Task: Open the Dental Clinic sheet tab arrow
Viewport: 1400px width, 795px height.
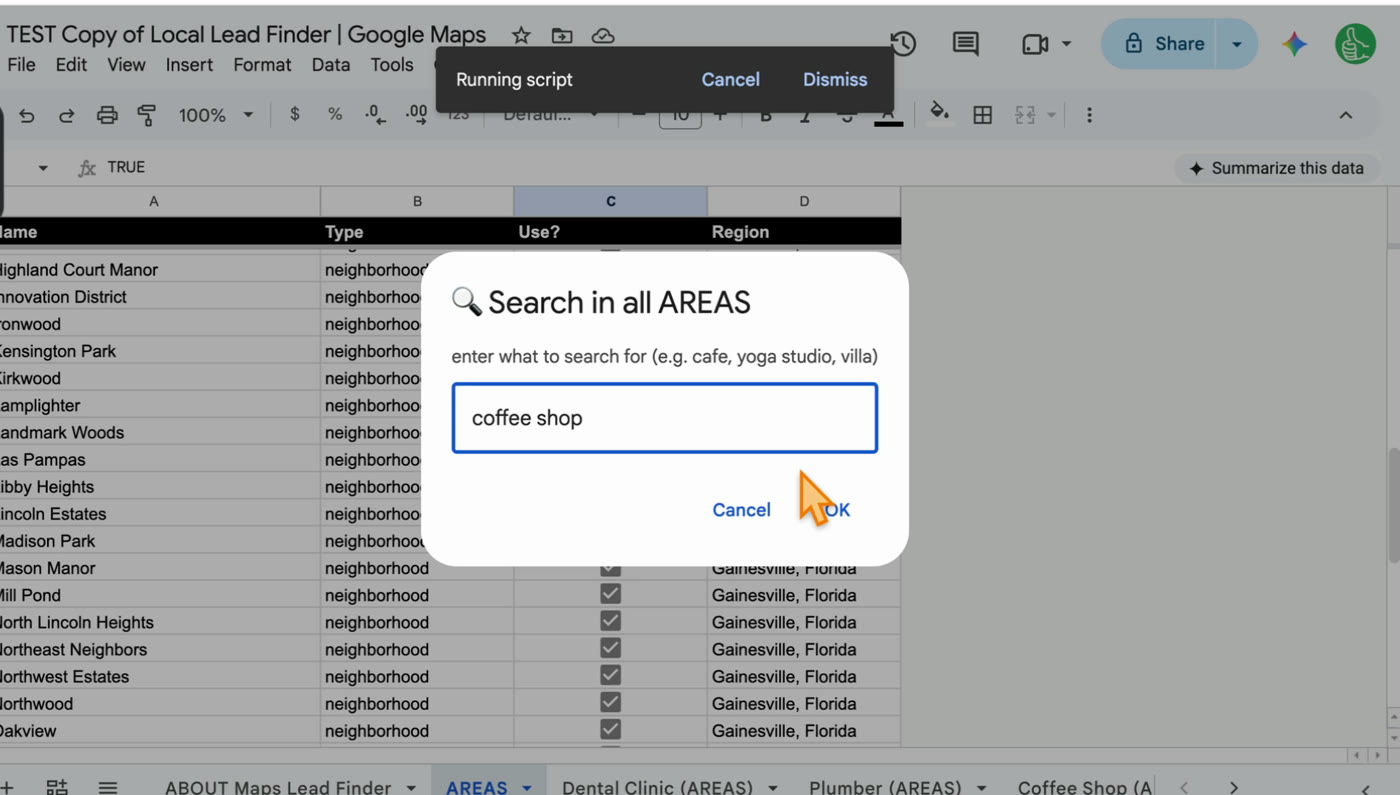Action: (x=772, y=788)
